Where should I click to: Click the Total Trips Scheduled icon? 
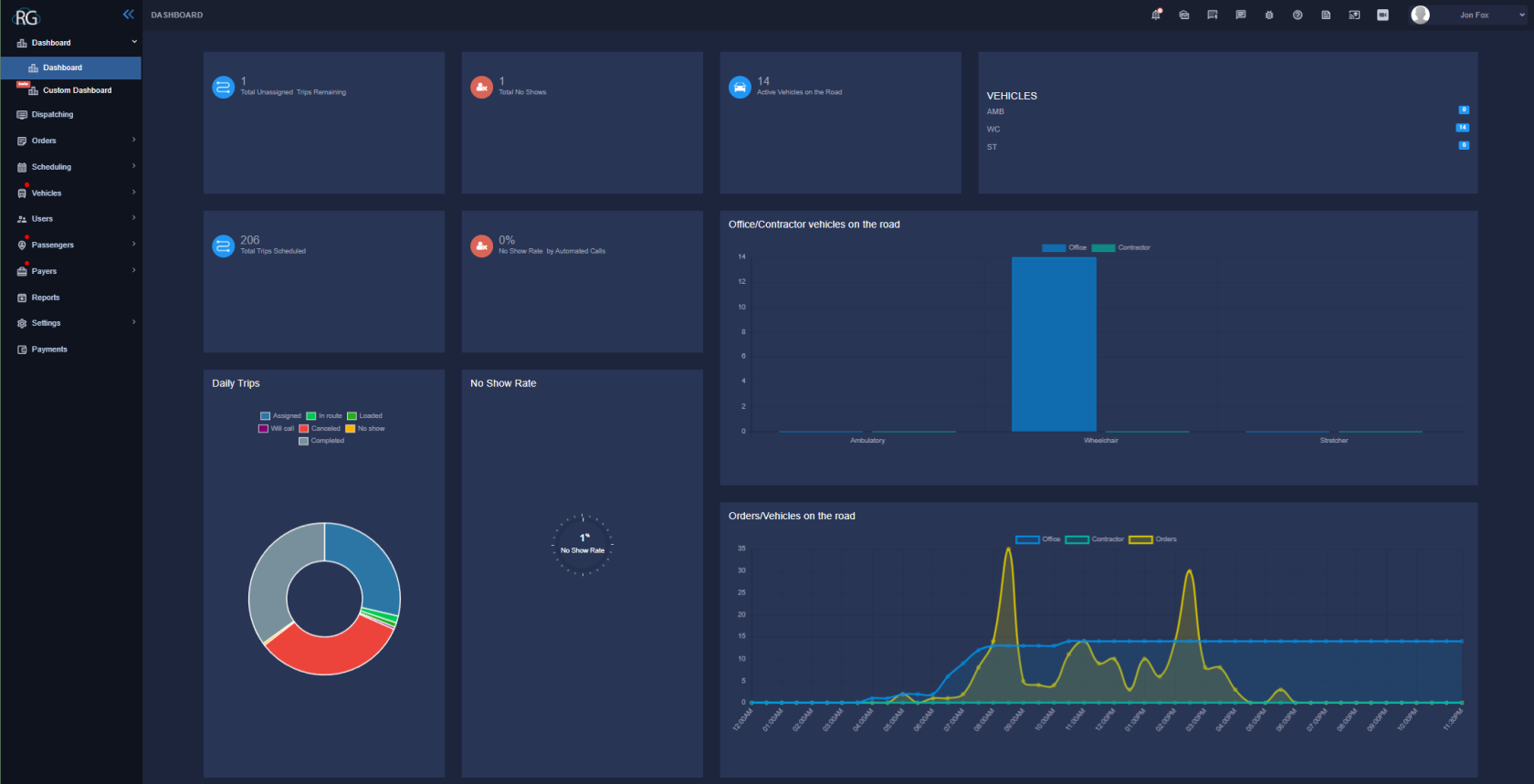(224, 246)
